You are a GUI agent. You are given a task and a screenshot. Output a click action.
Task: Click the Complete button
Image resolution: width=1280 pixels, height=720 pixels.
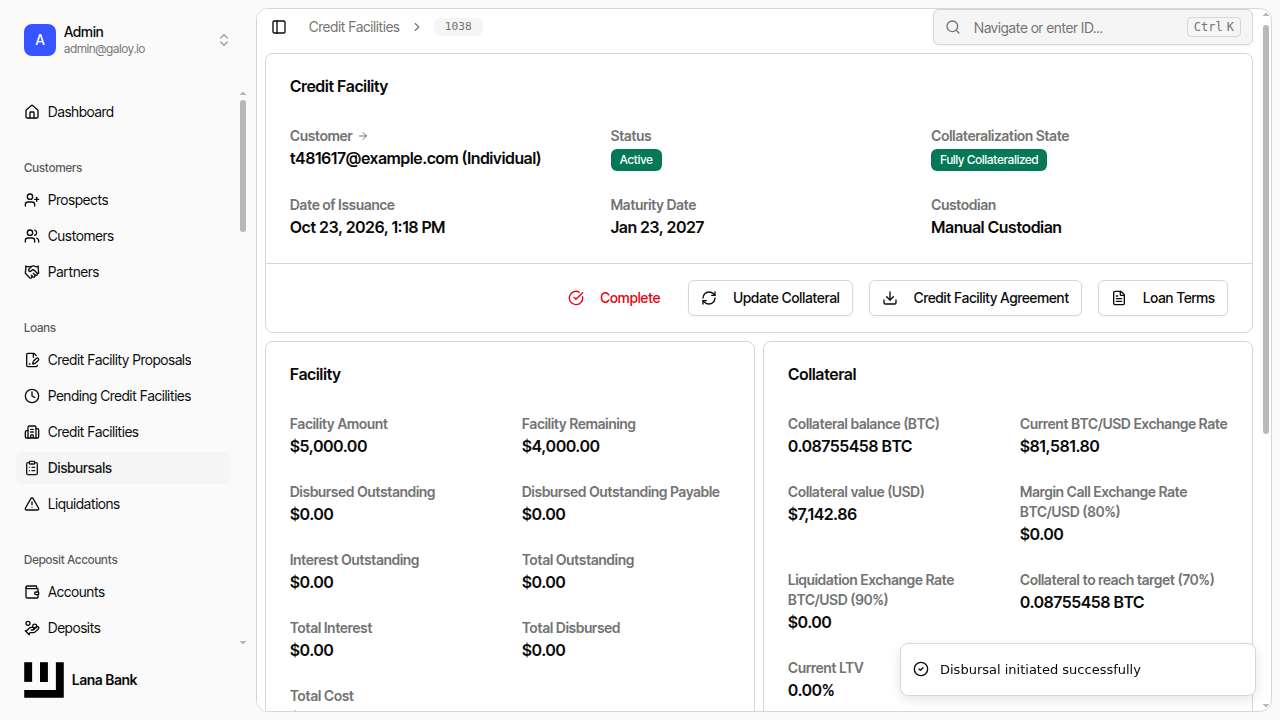[614, 298]
